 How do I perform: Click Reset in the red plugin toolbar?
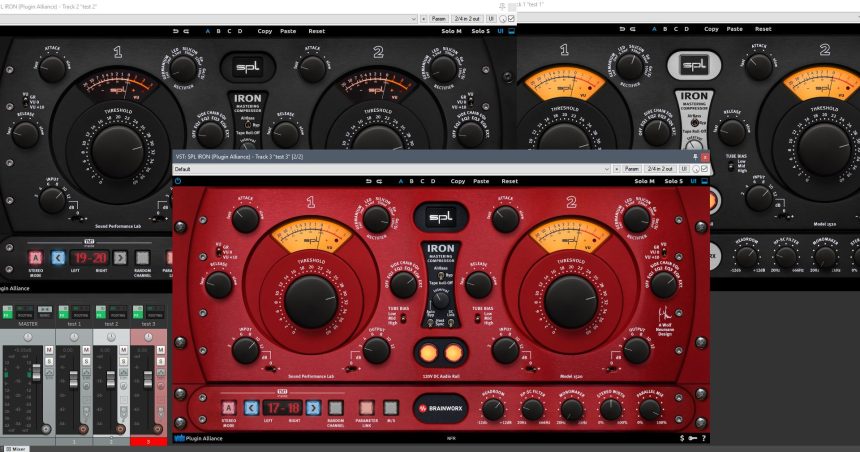pyautogui.click(x=510, y=181)
